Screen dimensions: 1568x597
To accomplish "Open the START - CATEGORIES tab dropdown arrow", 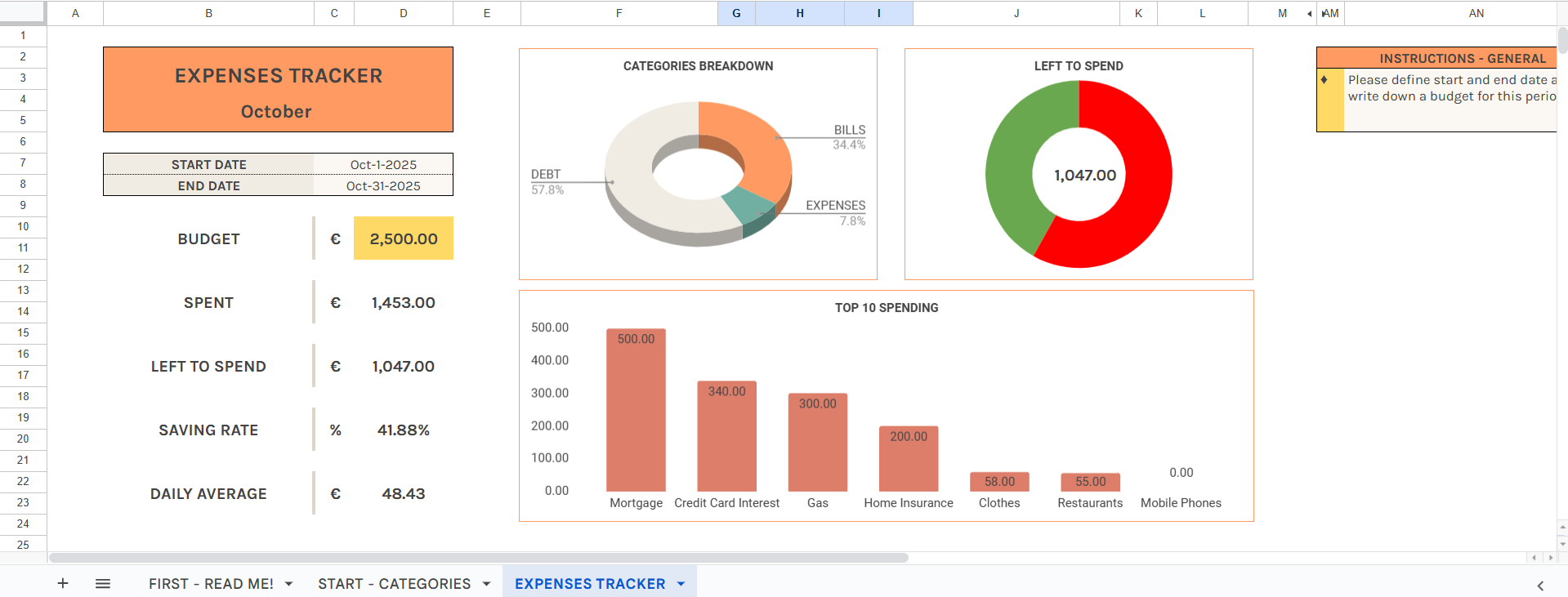I will click(486, 584).
